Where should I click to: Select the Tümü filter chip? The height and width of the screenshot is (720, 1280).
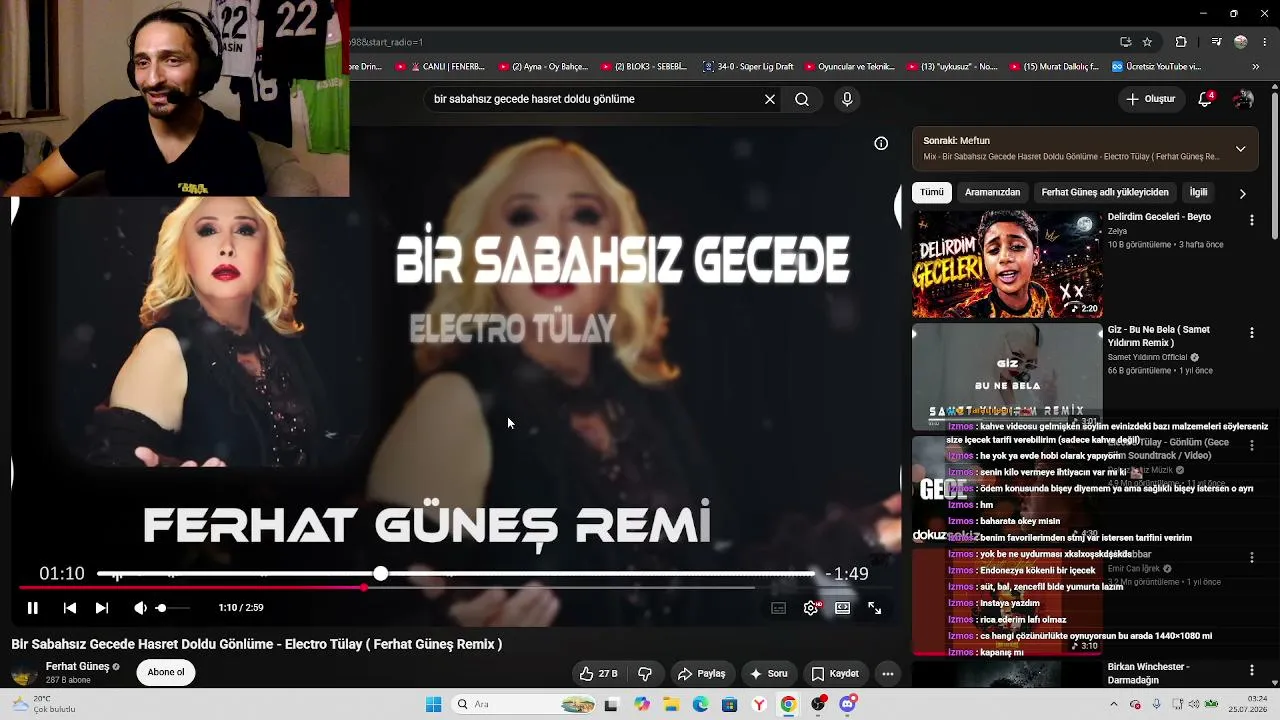point(932,192)
